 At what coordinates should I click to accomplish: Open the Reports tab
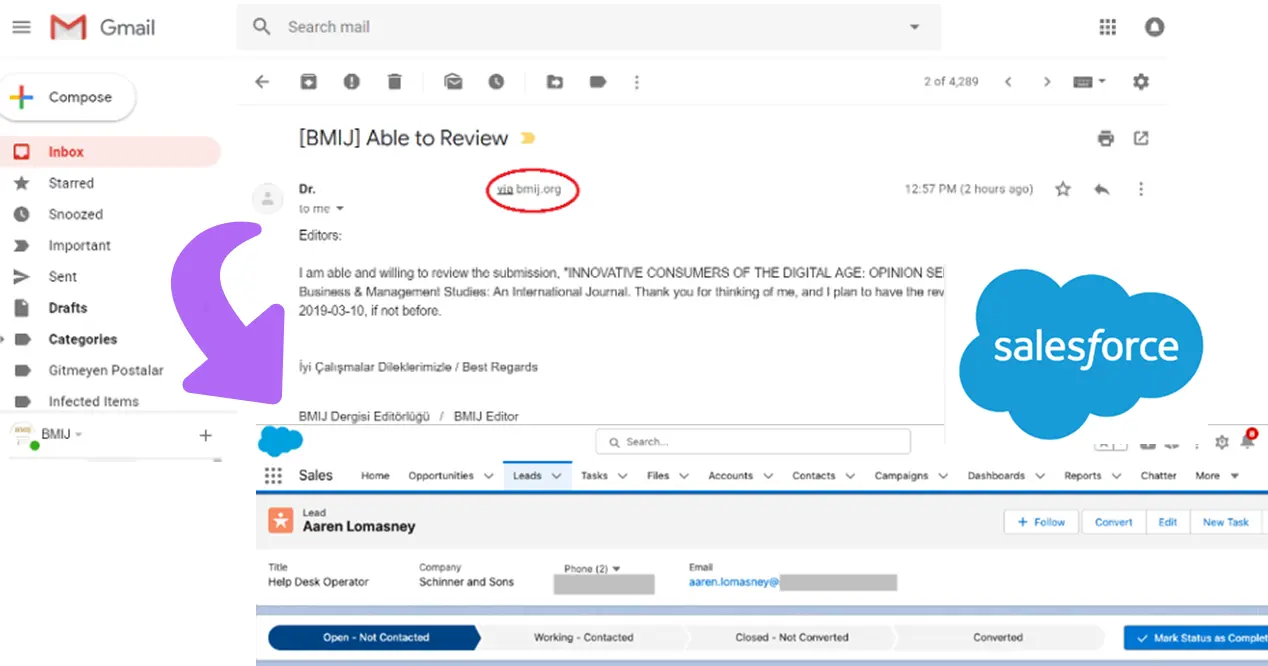click(x=1082, y=476)
